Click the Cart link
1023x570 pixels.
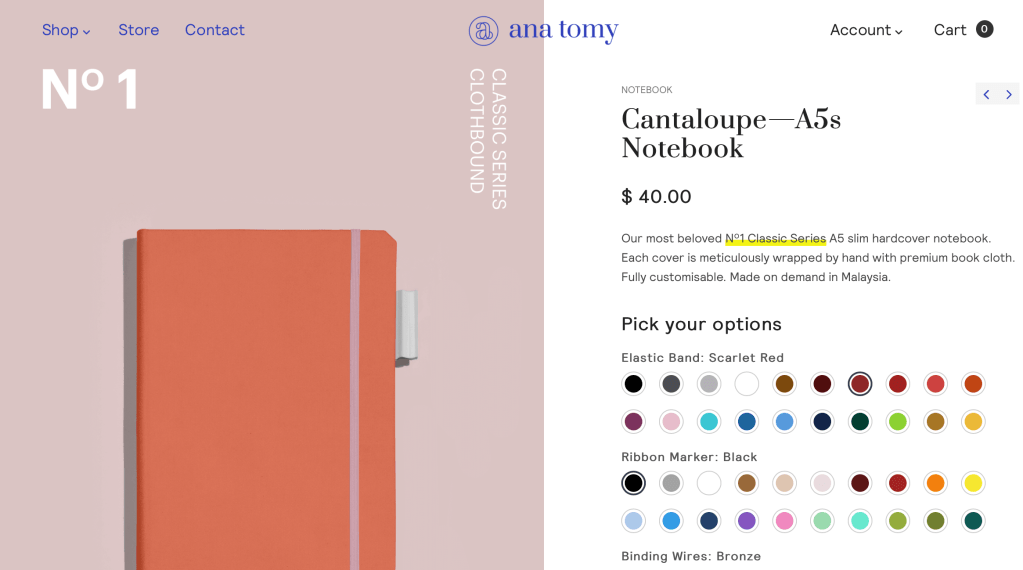pyautogui.click(x=950, y=30)
